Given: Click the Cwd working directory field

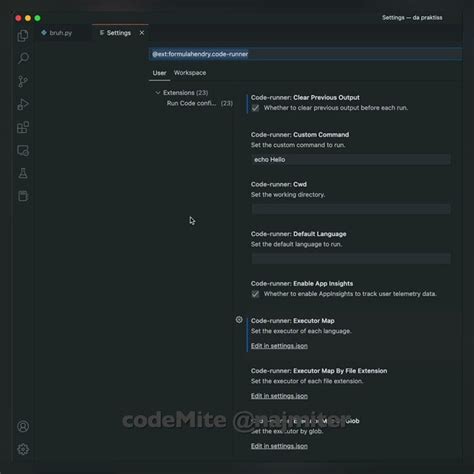Looking at the screenshot, I should 351,209.
